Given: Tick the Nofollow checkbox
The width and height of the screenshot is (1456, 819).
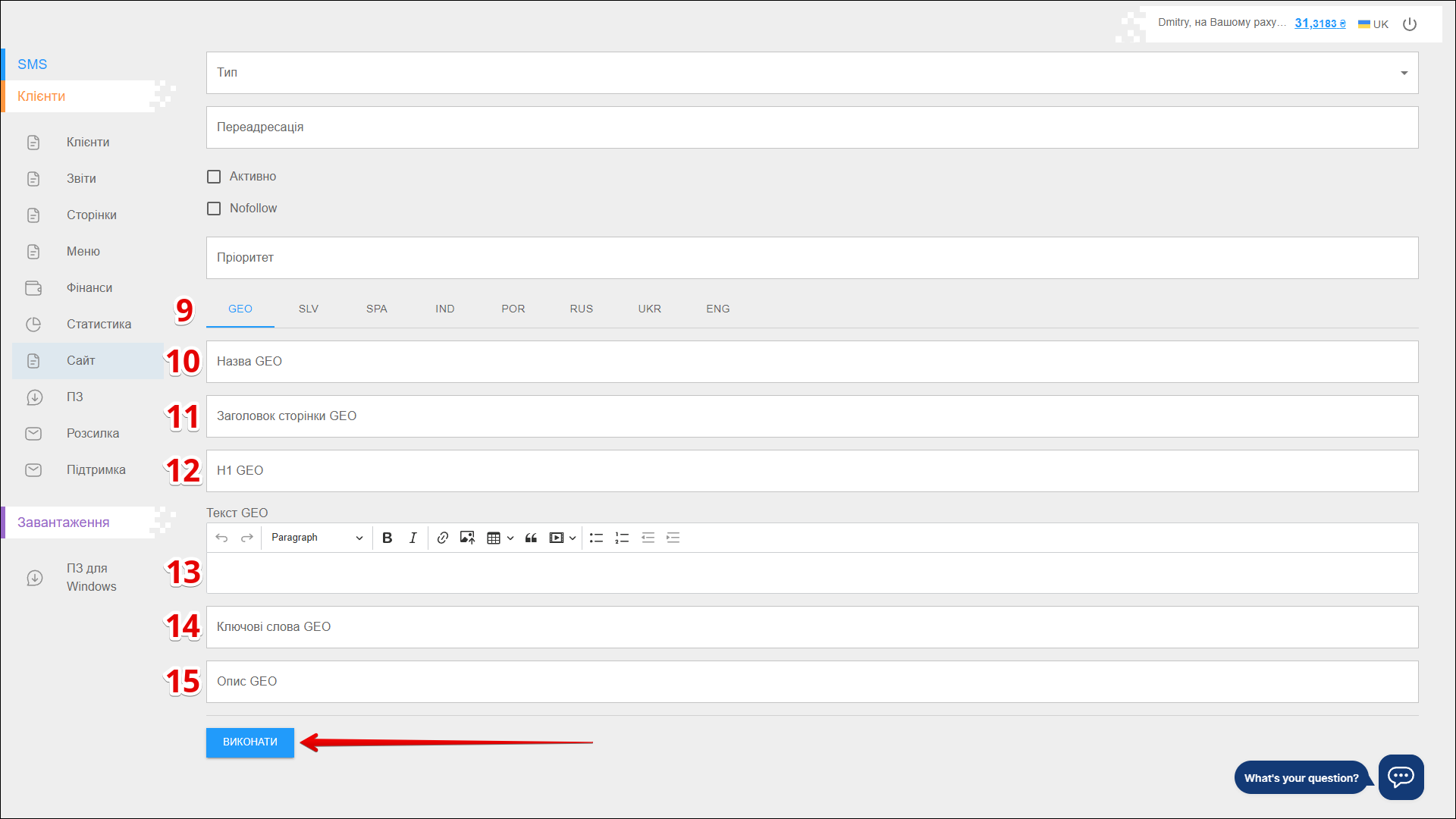Looking at the screenshot, I should point(214,209).
